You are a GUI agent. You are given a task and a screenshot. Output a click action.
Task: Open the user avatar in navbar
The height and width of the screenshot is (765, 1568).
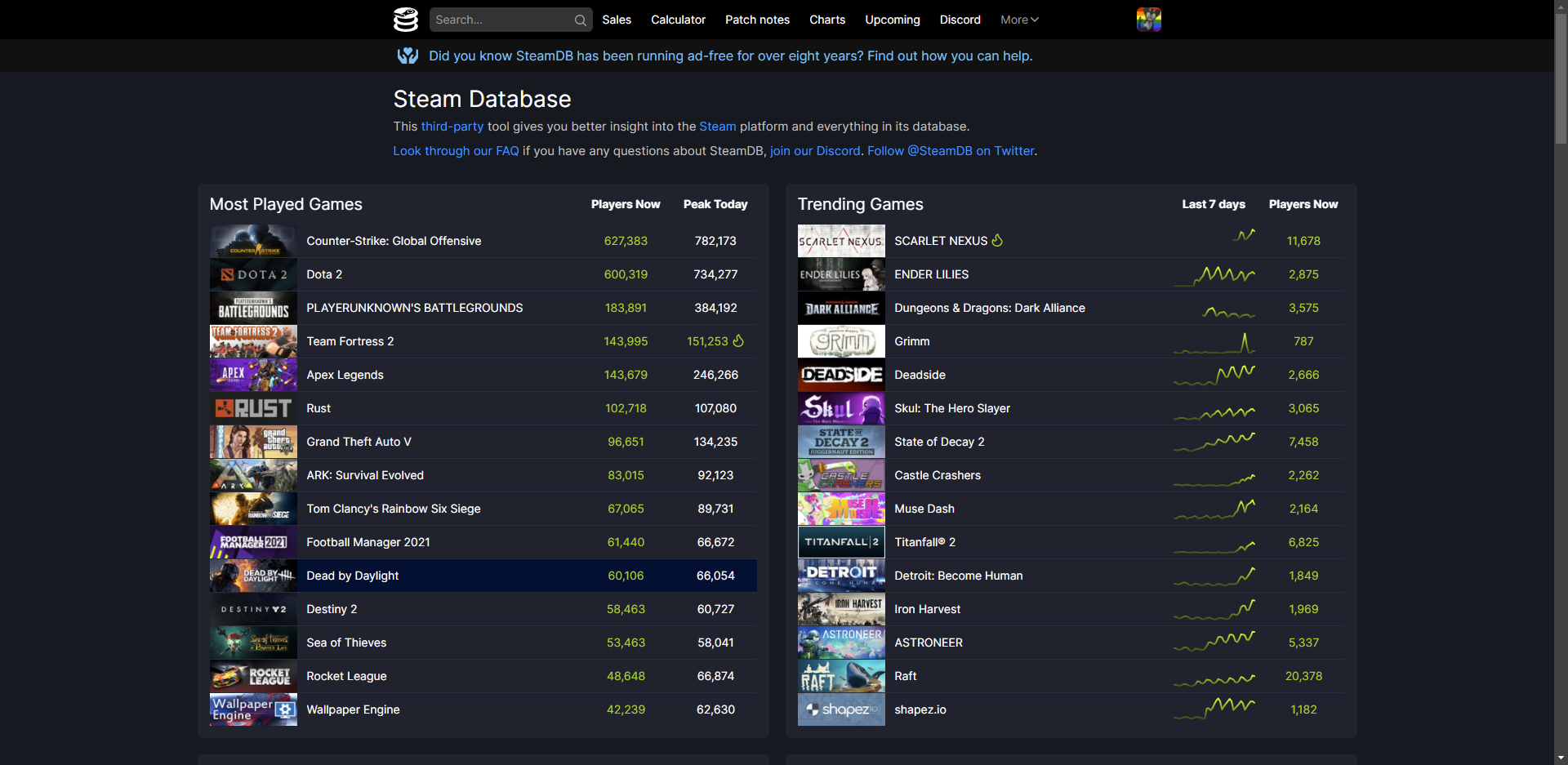coord(1148,20)
